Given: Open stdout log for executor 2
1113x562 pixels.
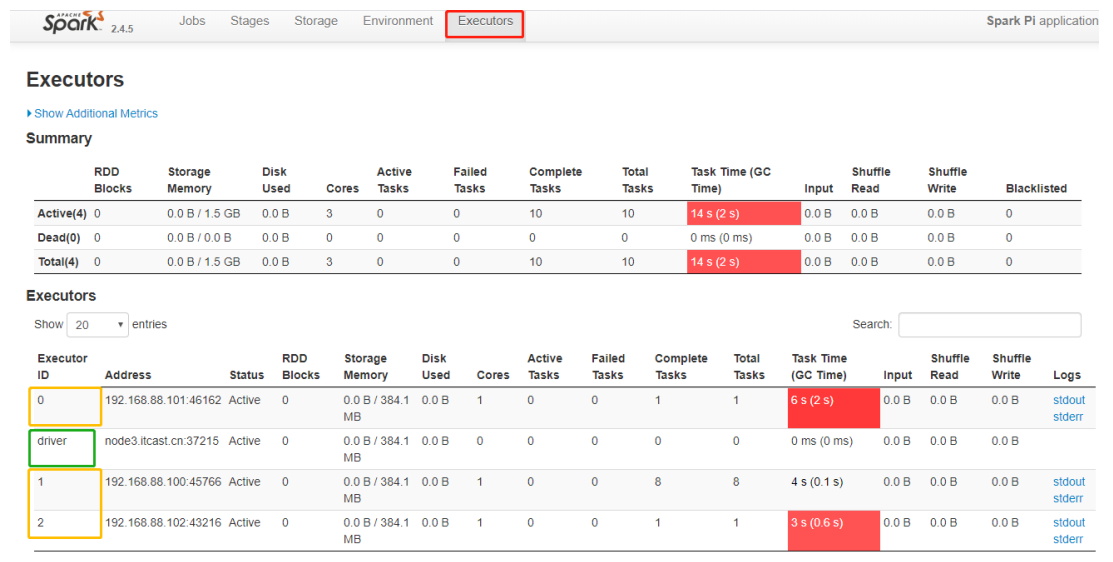Looking at the screenshot, I should [x=1068, y=523].
